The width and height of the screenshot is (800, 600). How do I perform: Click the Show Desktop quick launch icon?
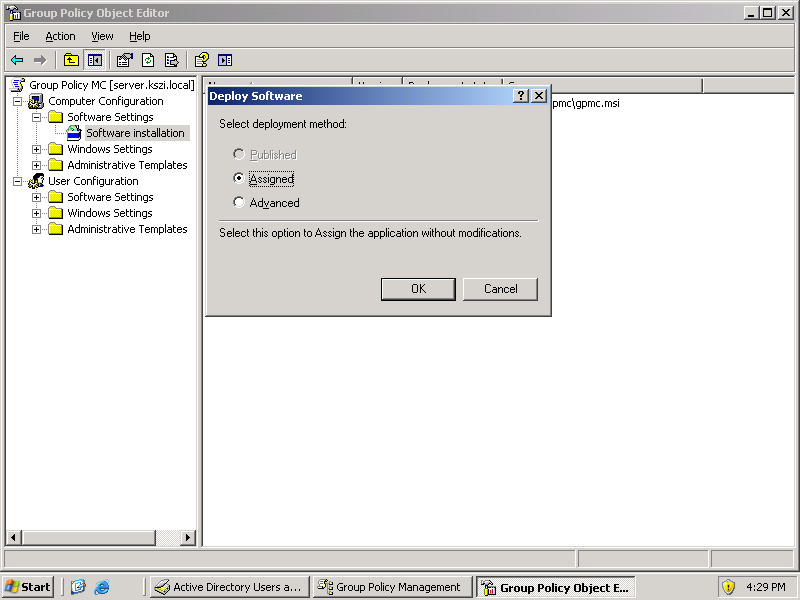pos(78,587)
